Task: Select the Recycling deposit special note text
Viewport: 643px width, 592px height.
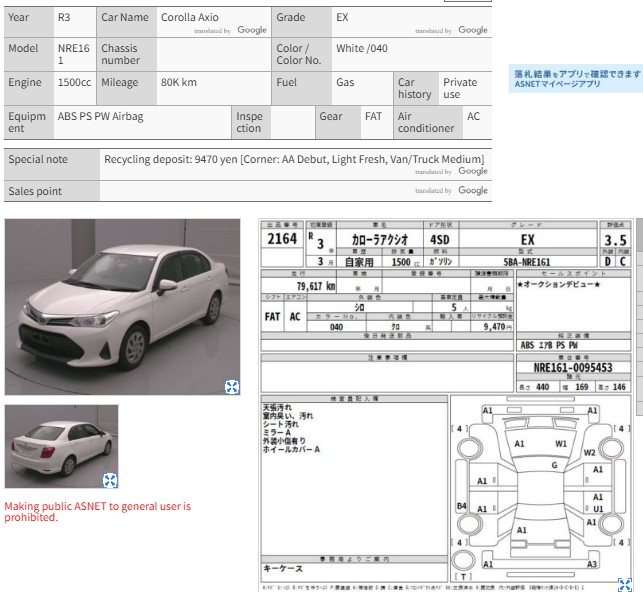Action: point(294,159)
